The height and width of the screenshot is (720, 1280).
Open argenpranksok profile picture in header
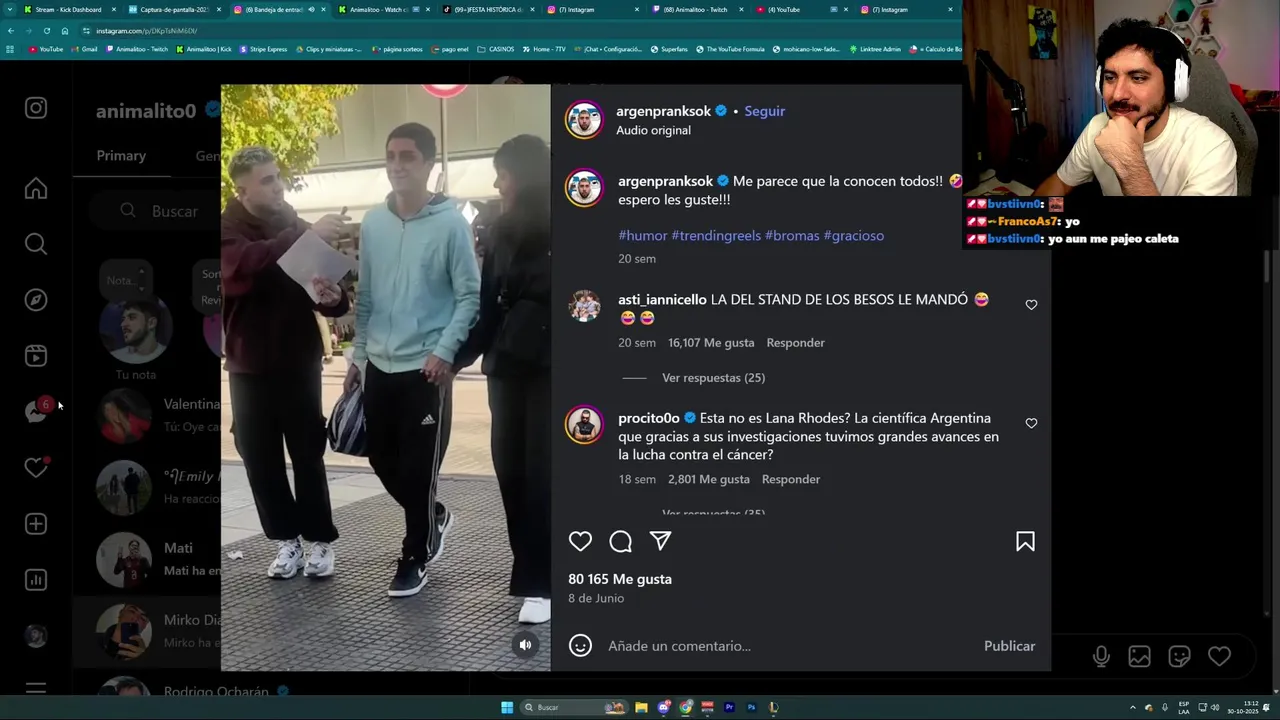584,119
